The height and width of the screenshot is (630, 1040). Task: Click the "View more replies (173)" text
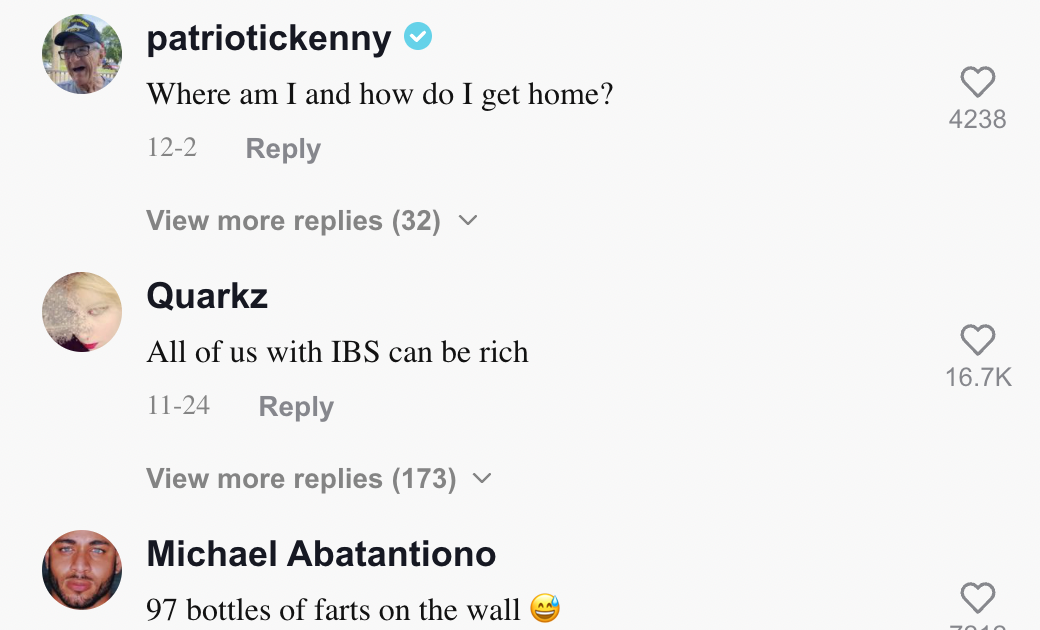301,479
